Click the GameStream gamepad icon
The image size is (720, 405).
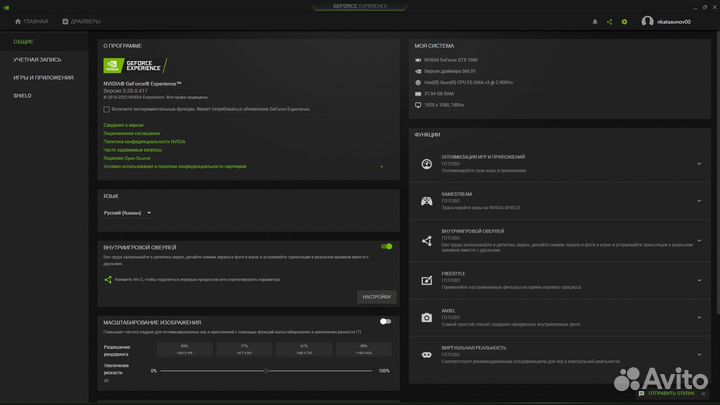(x=426, y=201)
